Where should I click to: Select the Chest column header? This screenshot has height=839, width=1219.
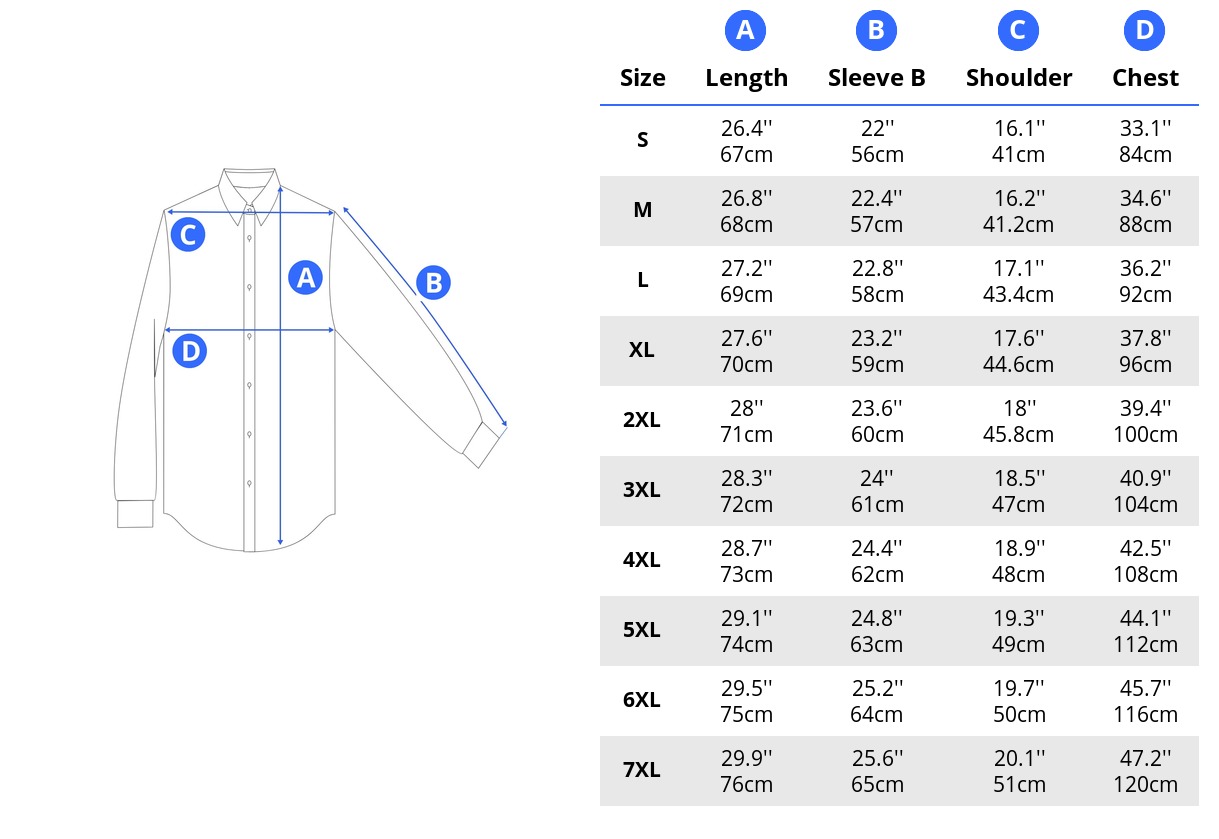(1145, 78)
